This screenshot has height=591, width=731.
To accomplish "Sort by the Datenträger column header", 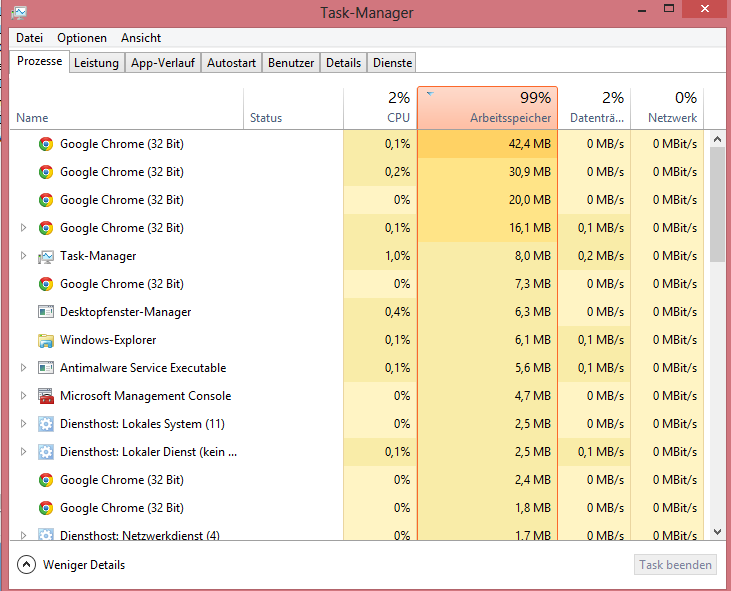I will click(594, 108).
